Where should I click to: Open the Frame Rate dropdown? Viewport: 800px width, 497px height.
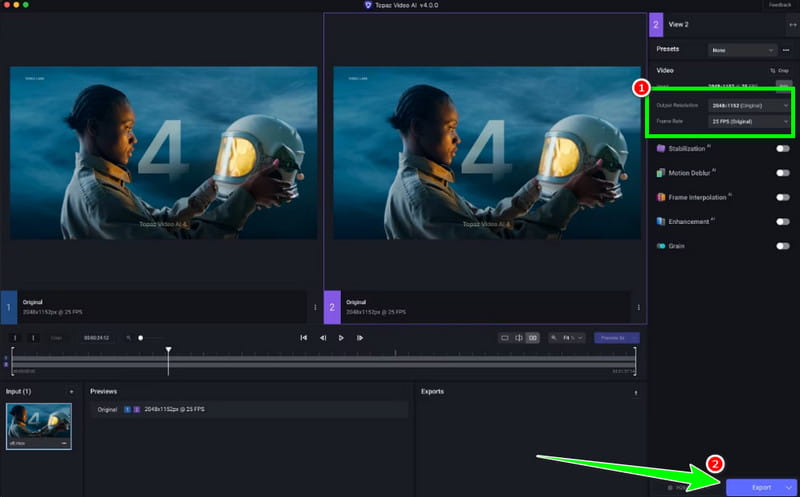click(x=749, y=121)
